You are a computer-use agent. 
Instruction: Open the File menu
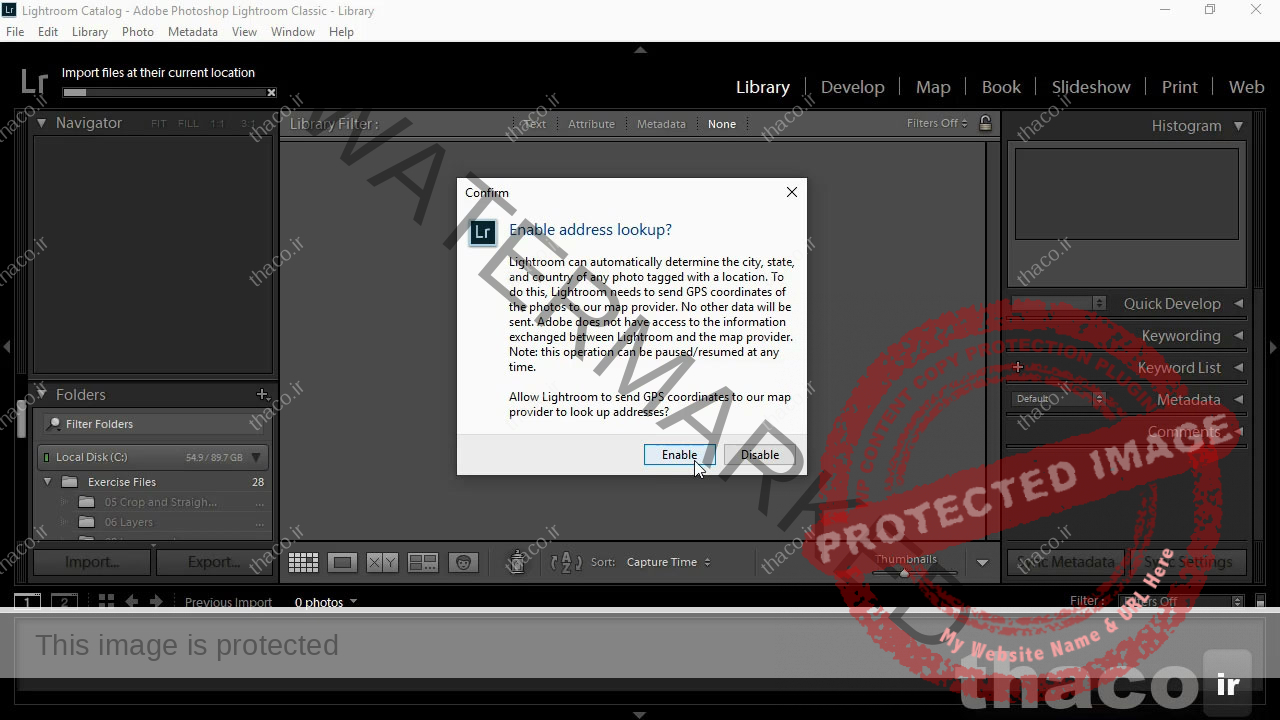pos(15,32)
